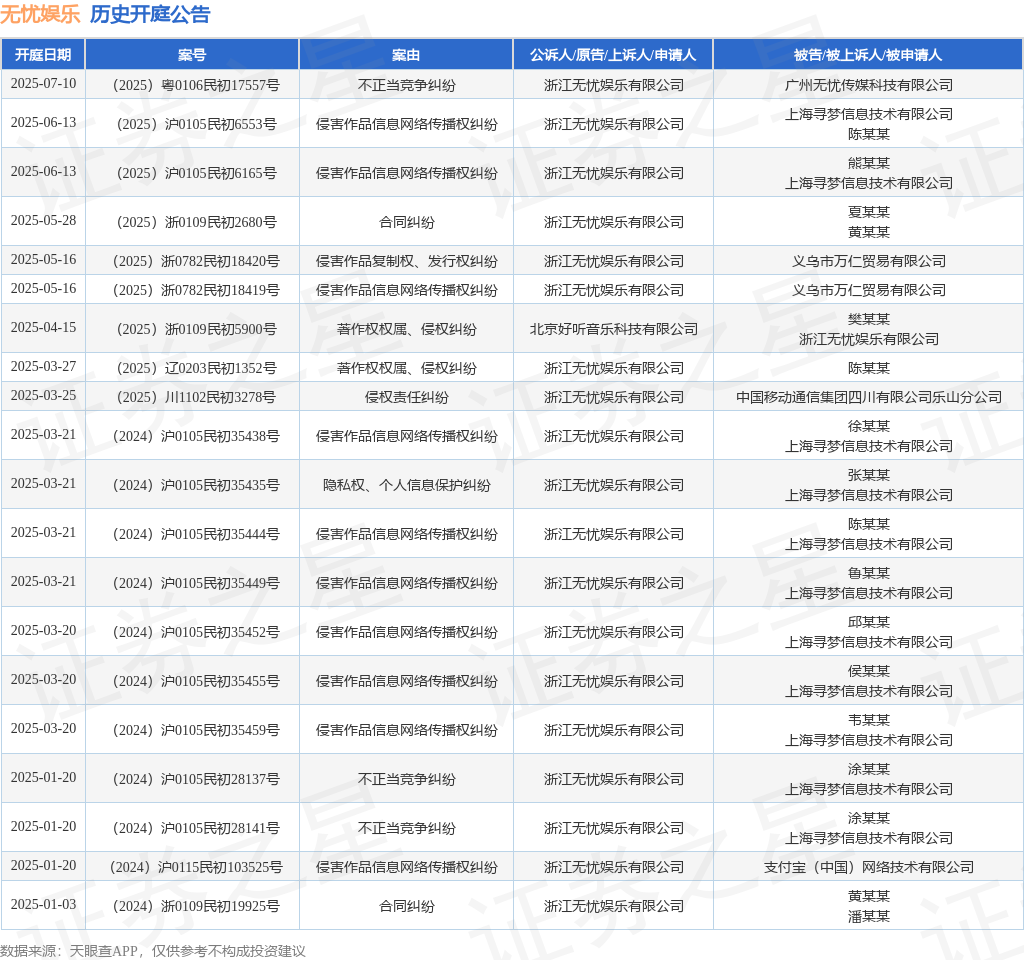The image size is (1024, 960).
Task: Click defendant name 侯某某
Action: click(869, 671)
